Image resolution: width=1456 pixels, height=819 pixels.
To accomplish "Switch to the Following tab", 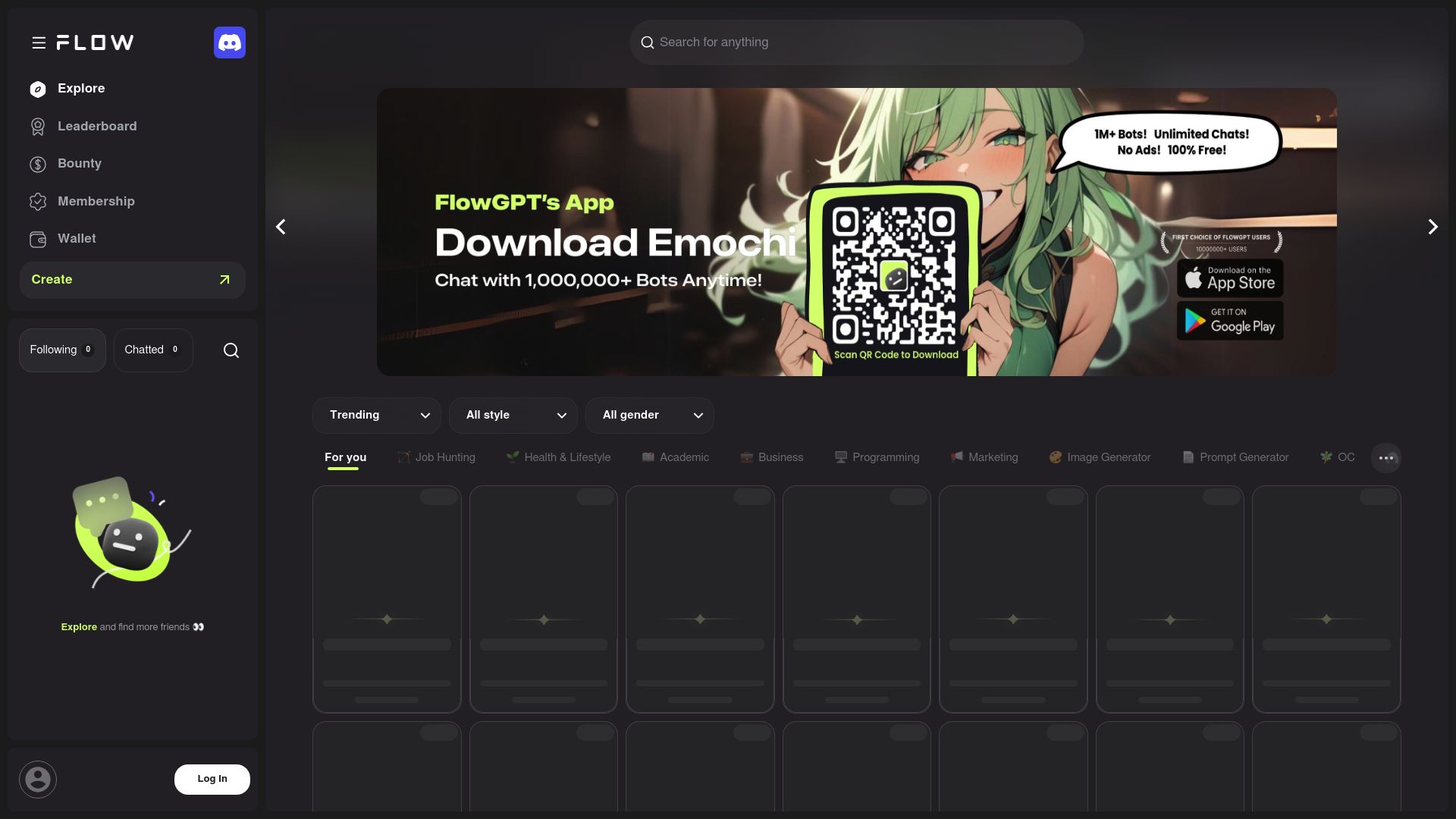I will point(62,350).
